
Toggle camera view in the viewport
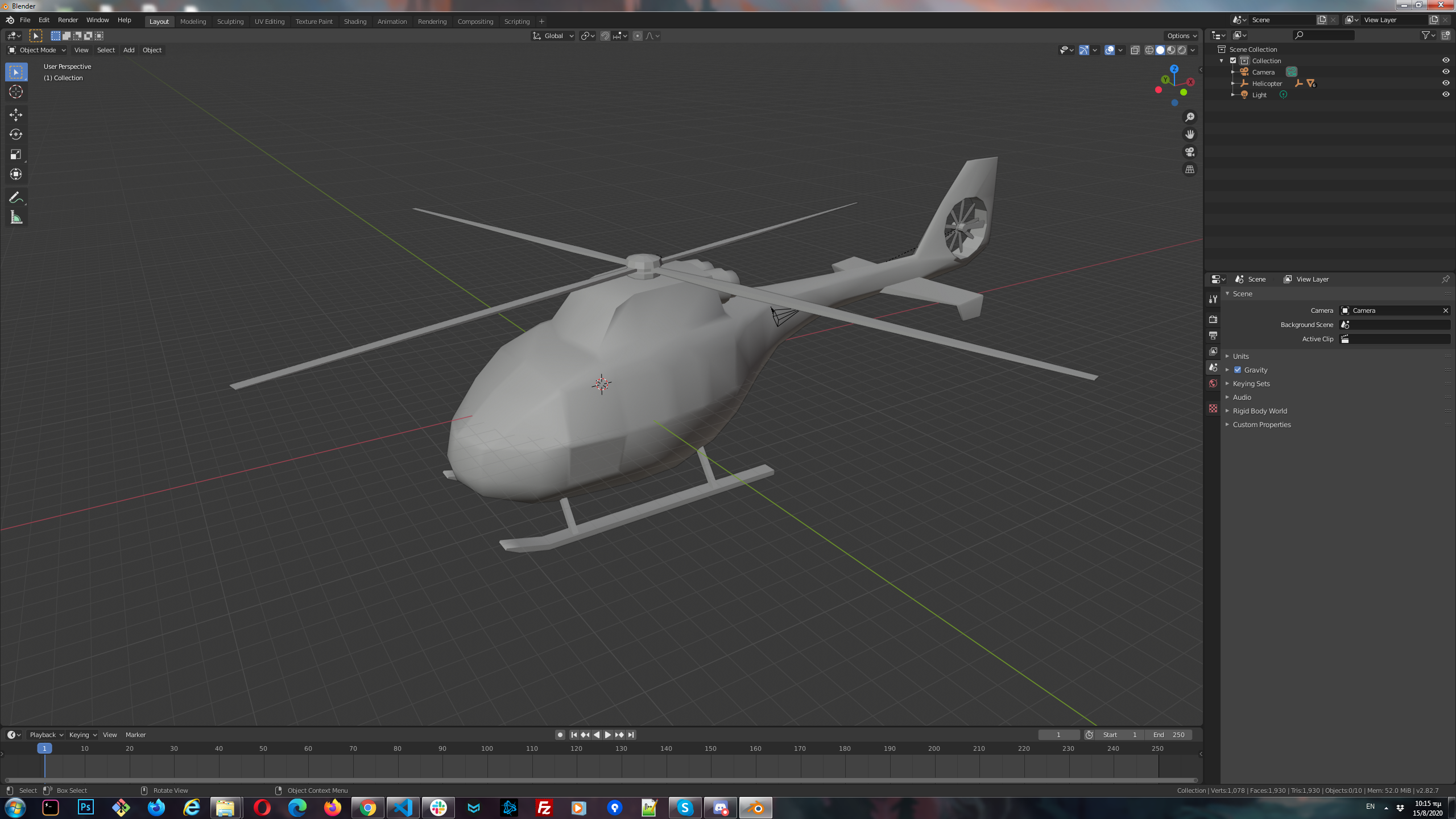pos(1189,152)
